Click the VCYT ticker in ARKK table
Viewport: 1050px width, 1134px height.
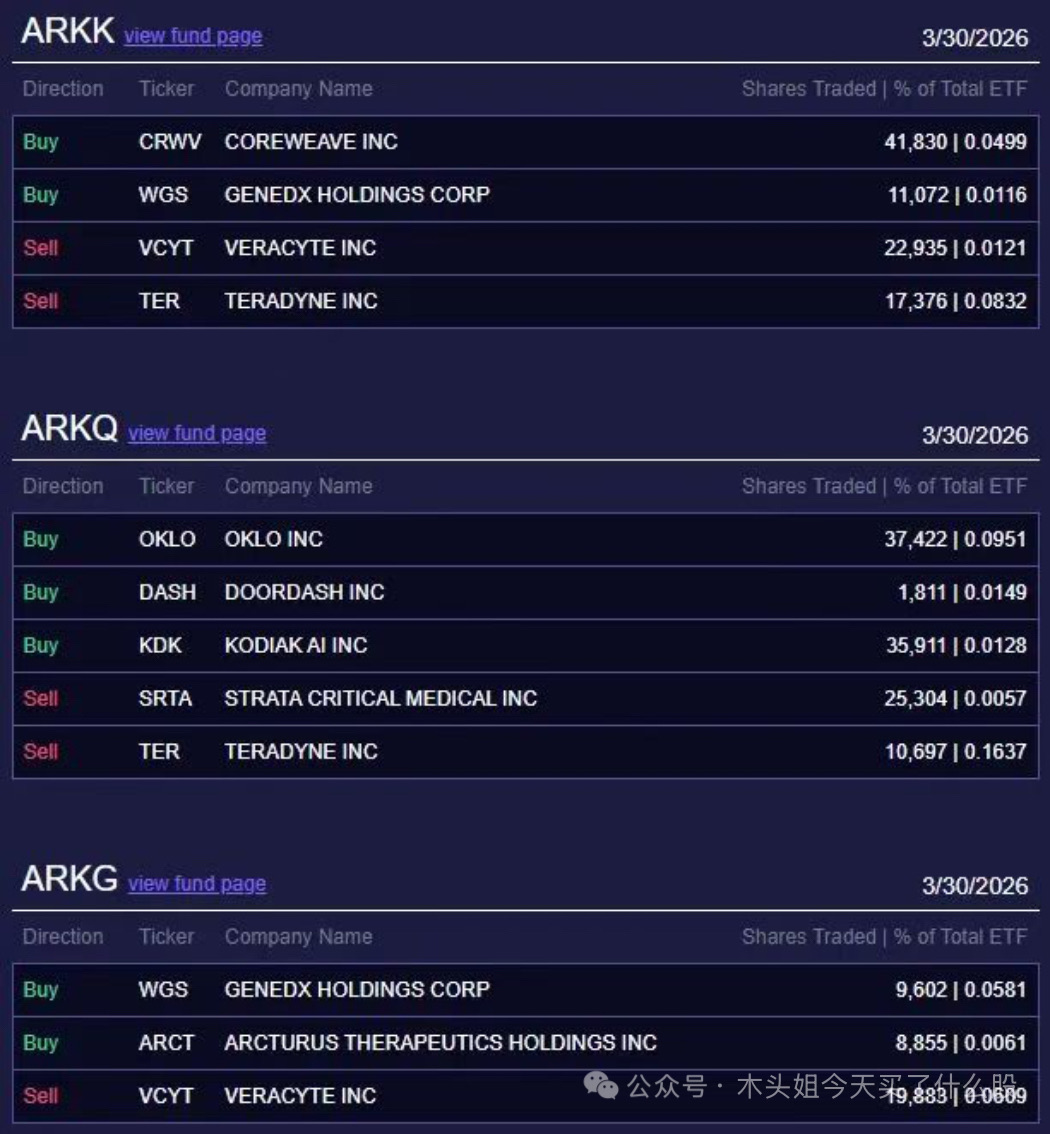[166, 248]
